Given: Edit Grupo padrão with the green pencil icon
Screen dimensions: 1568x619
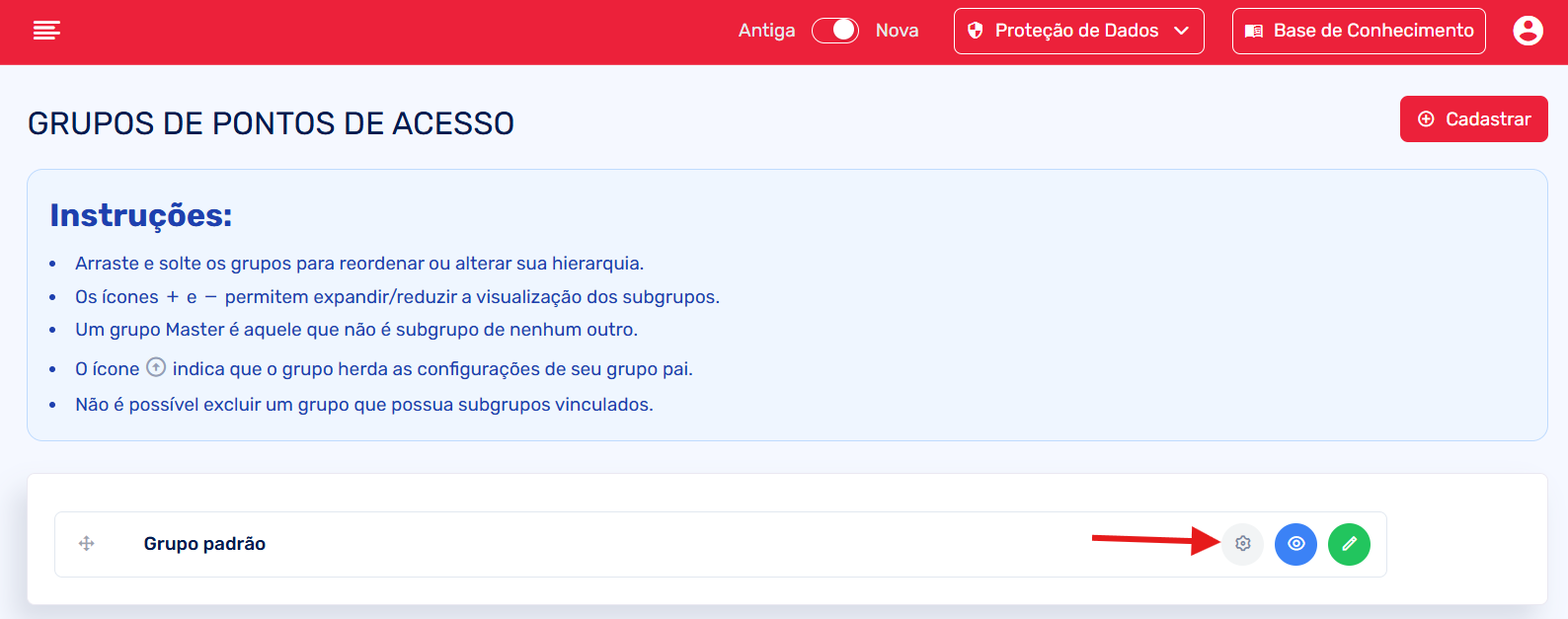Looking at the screenshot, I should [1350, 544].
